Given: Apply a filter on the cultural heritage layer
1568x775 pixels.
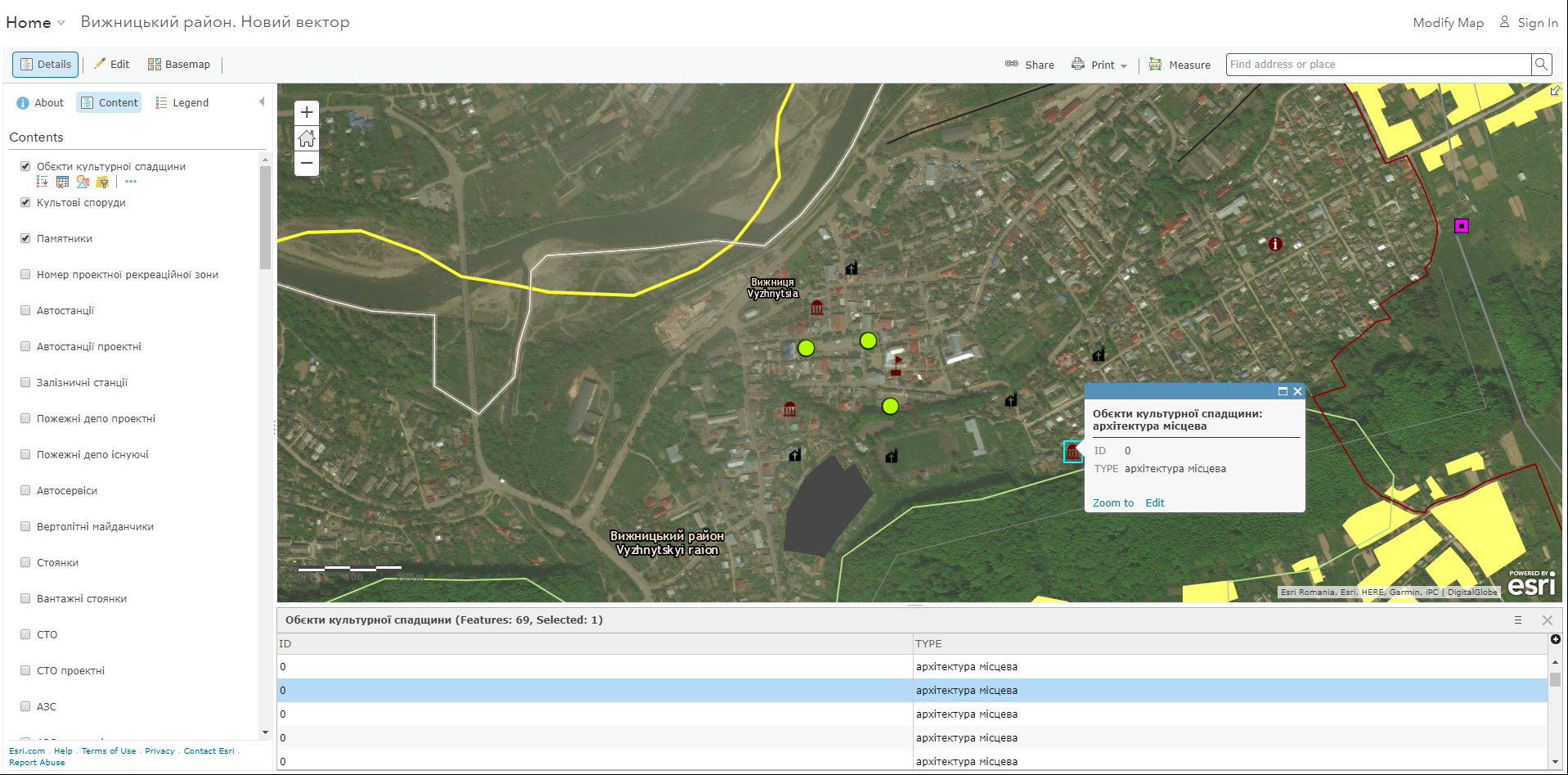Looking at the screenshot, I should [102, 182].
